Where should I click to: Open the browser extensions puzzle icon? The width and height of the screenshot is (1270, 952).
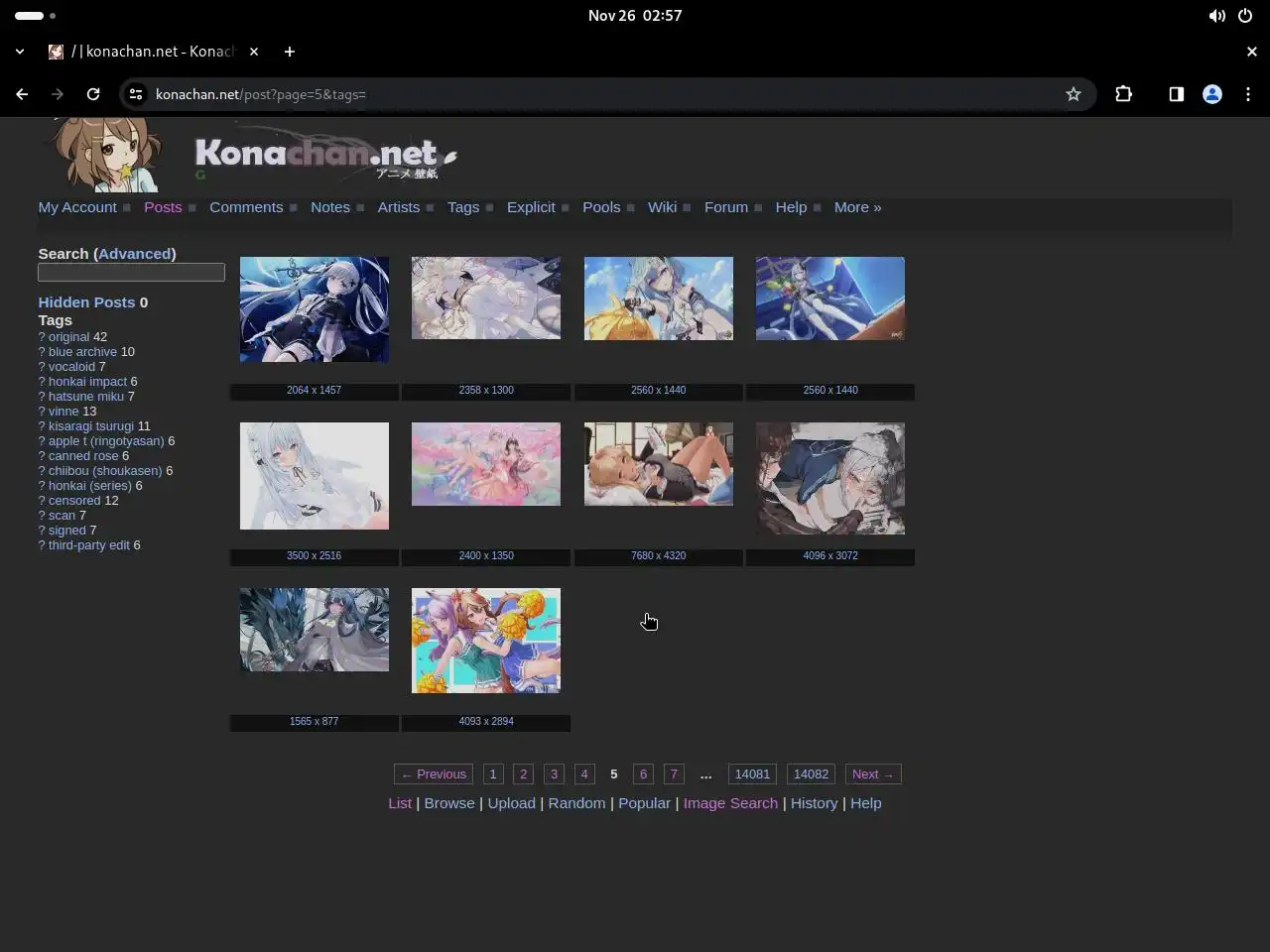coord(1123,94)
